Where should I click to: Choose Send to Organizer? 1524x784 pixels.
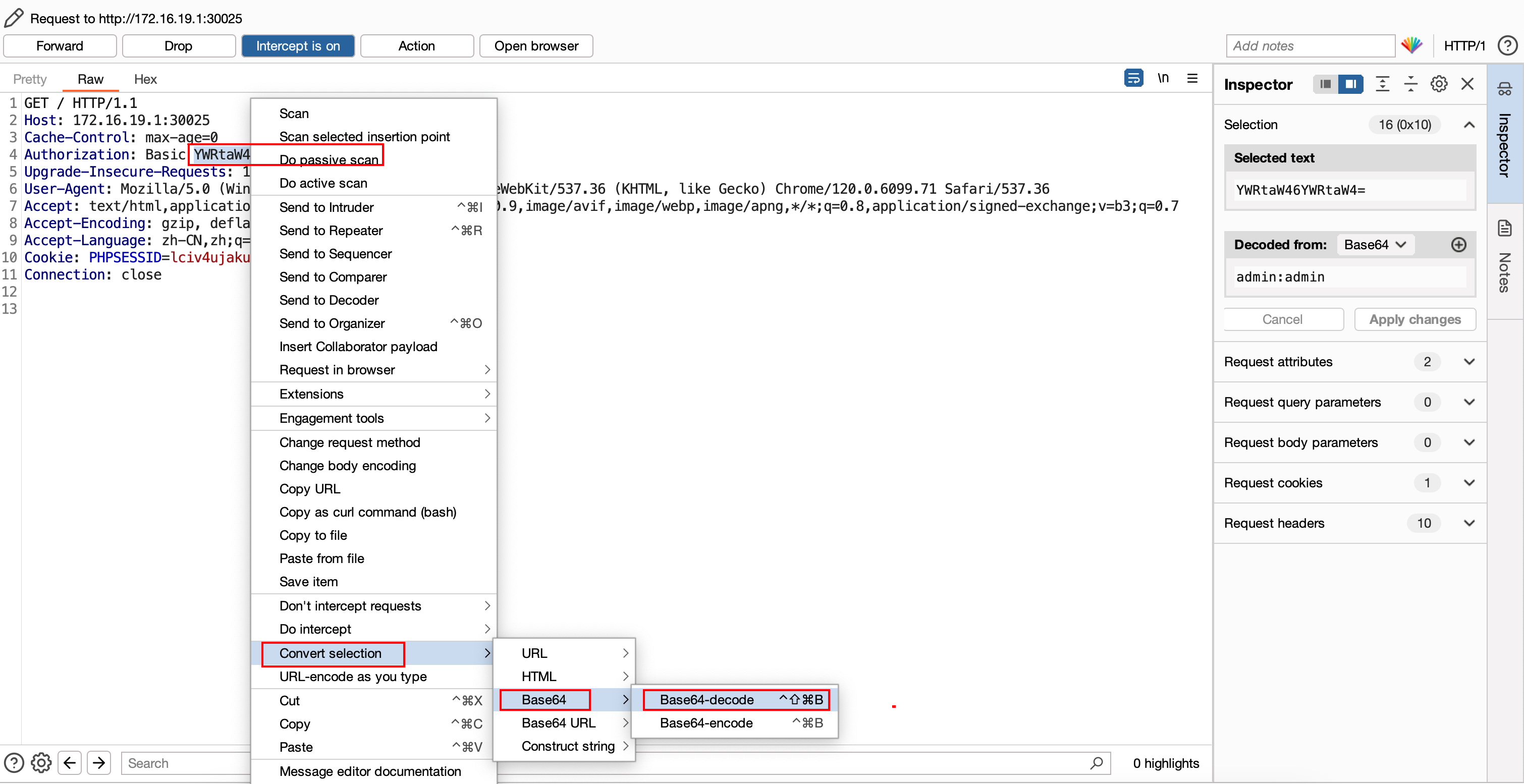374,323
